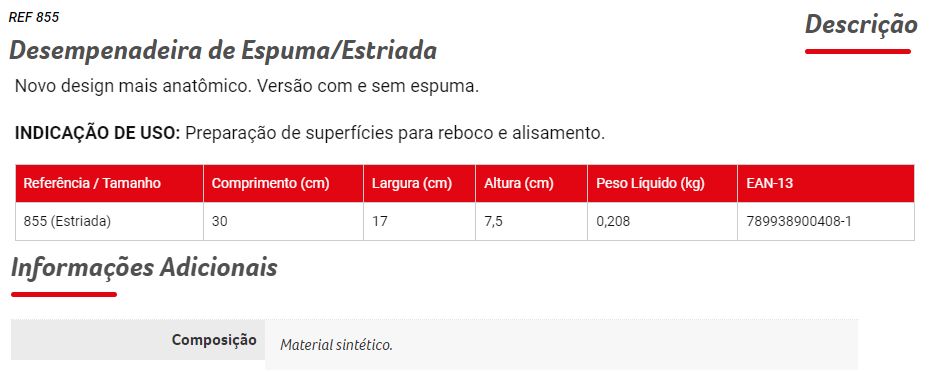This screenshot has width=929, height=372.
Task: Click the INDICAÇÃO DE USO bold text
Action: click(x=97, y=133)
